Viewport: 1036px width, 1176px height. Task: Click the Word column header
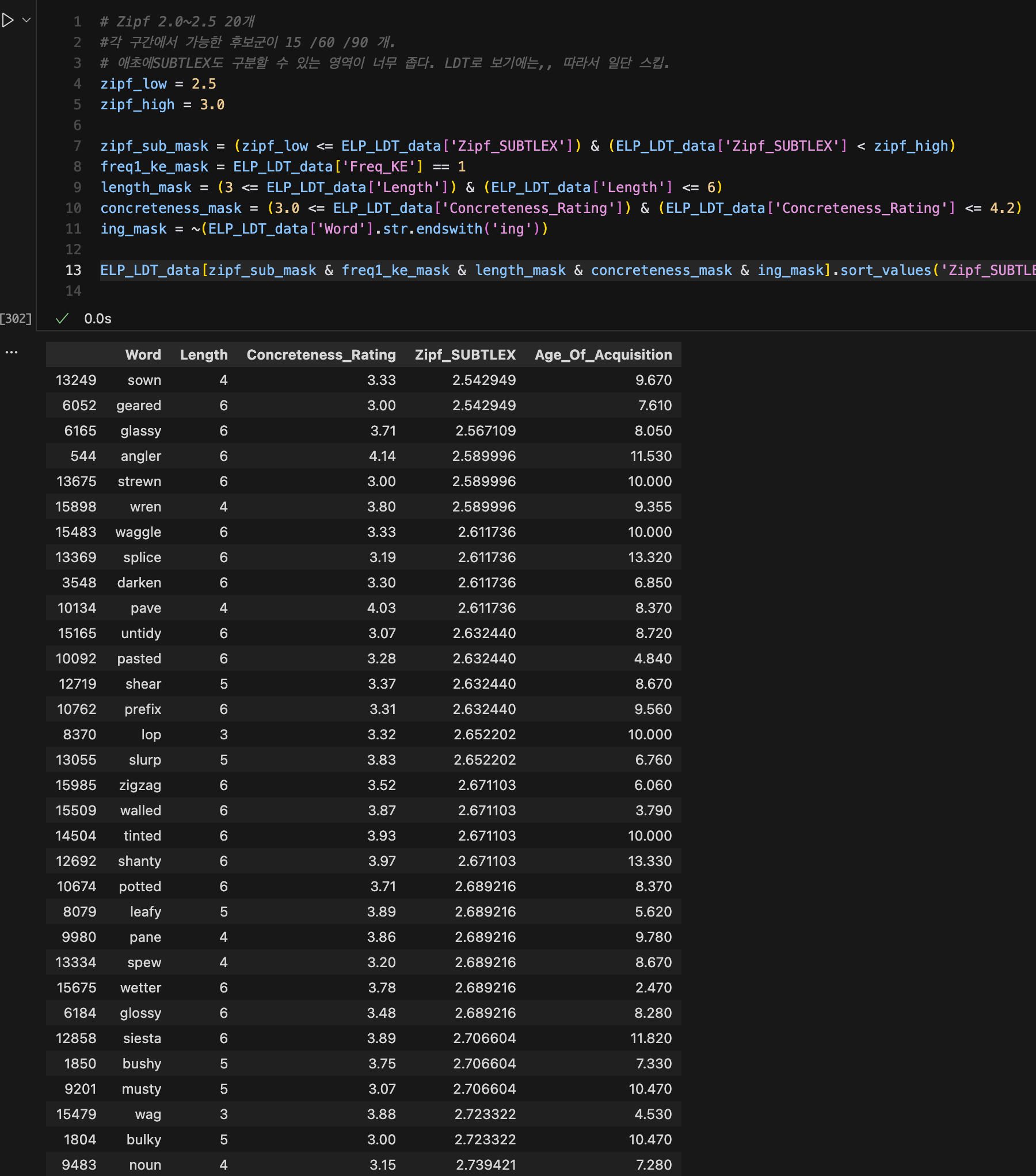pyautogui.click(x=143, y=355)
